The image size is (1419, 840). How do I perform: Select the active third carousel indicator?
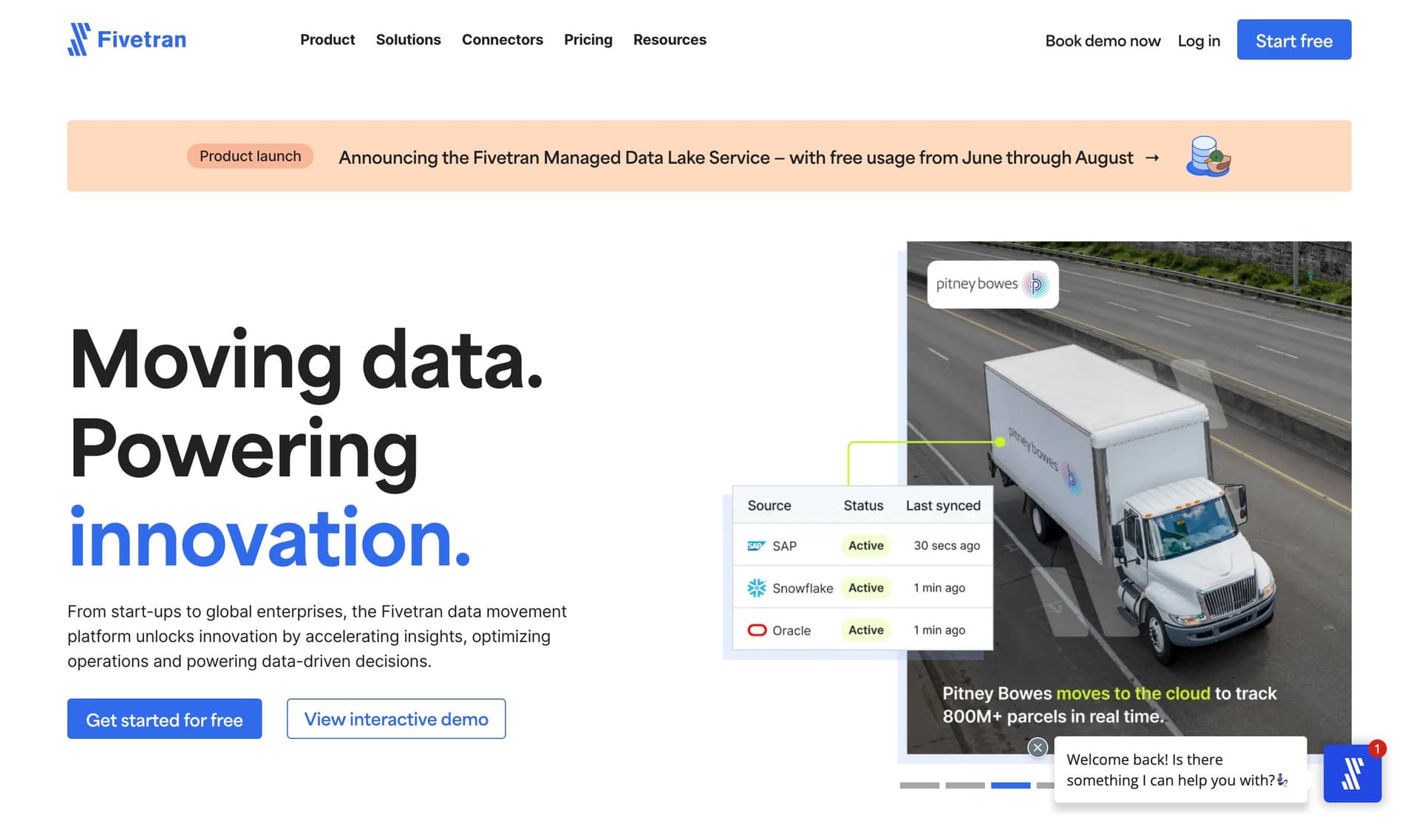1011,785
